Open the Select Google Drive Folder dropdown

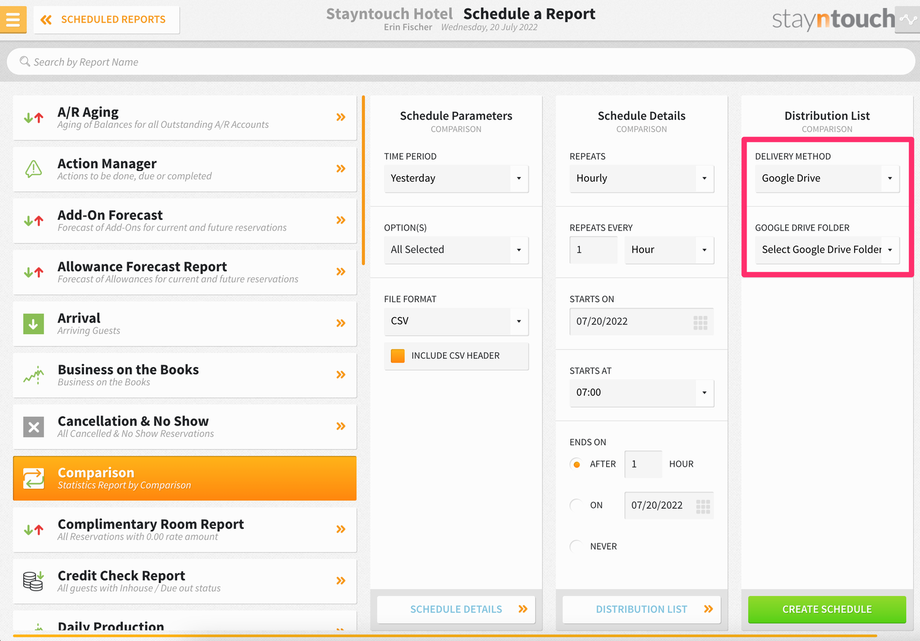coord(827,249)
